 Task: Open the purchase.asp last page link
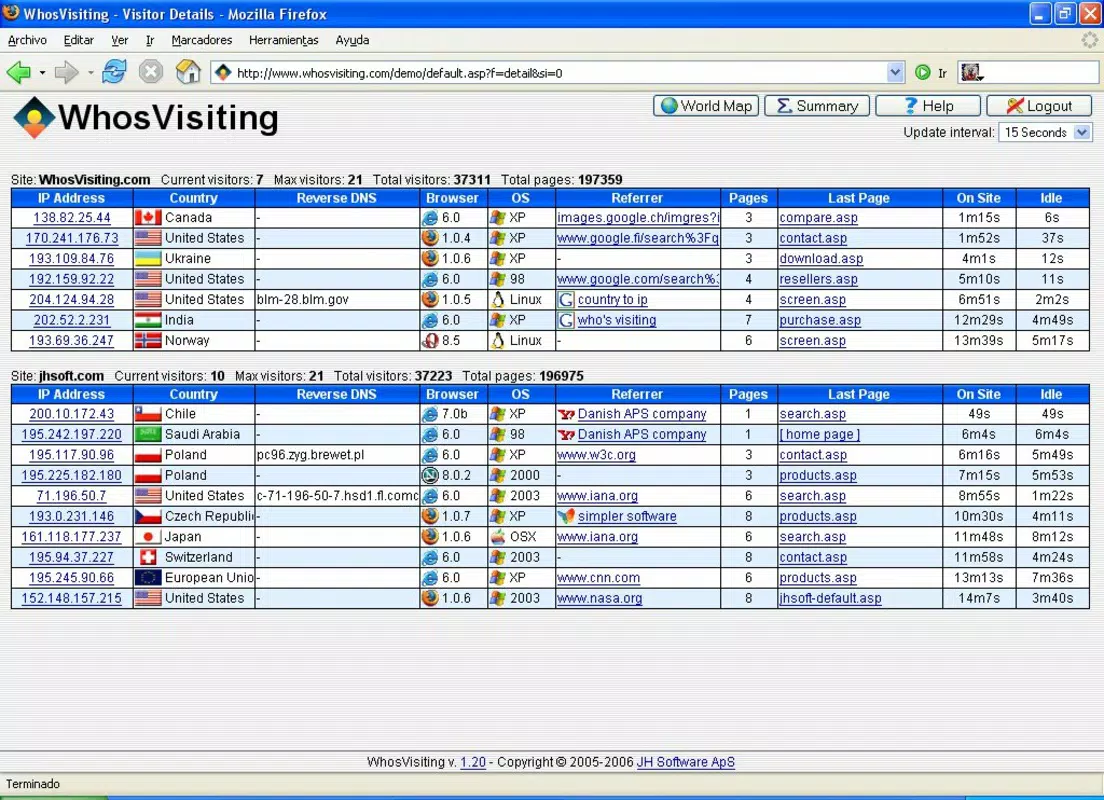pos(820,320)
